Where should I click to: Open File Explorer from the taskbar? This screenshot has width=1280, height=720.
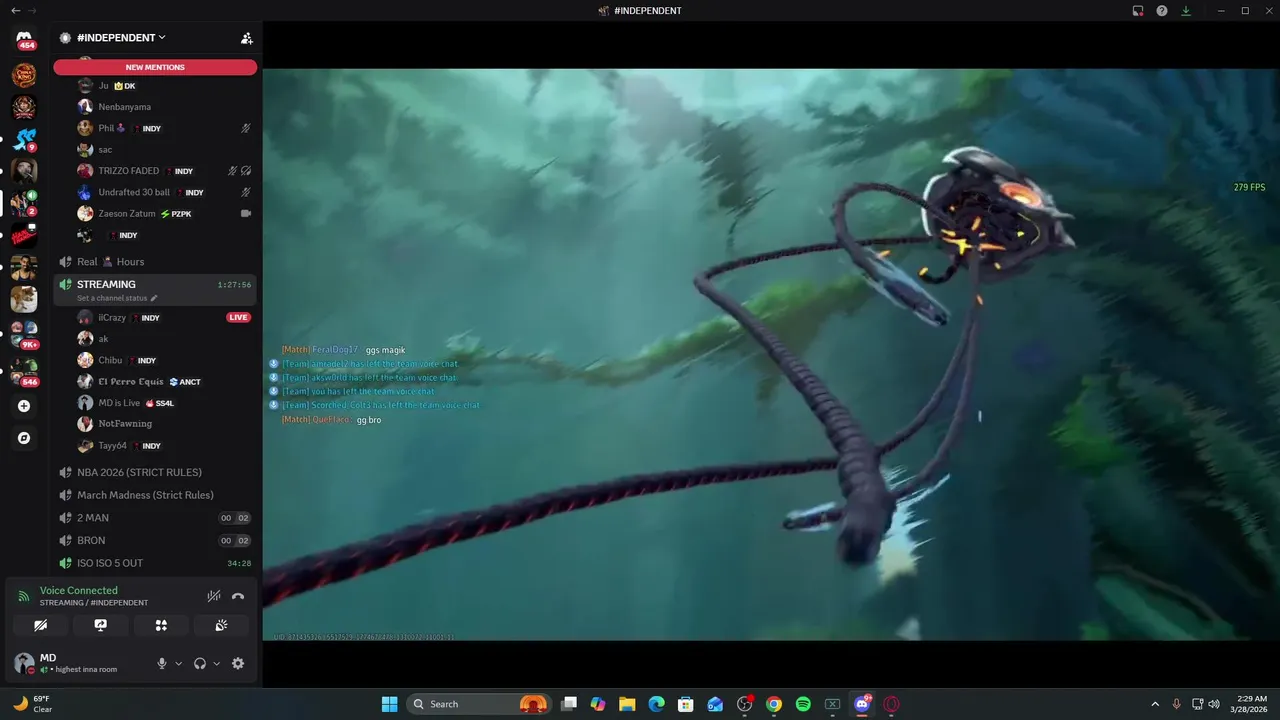627,704
